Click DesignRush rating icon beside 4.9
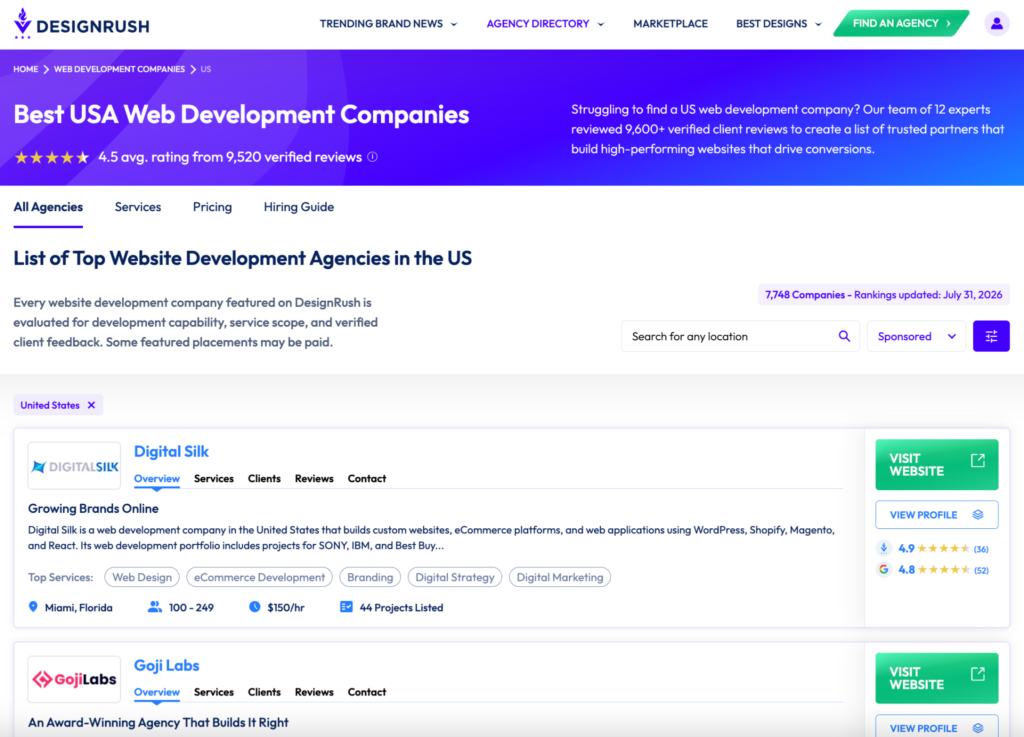This screenshot has width=1024, height=737. tap(884, 548)
